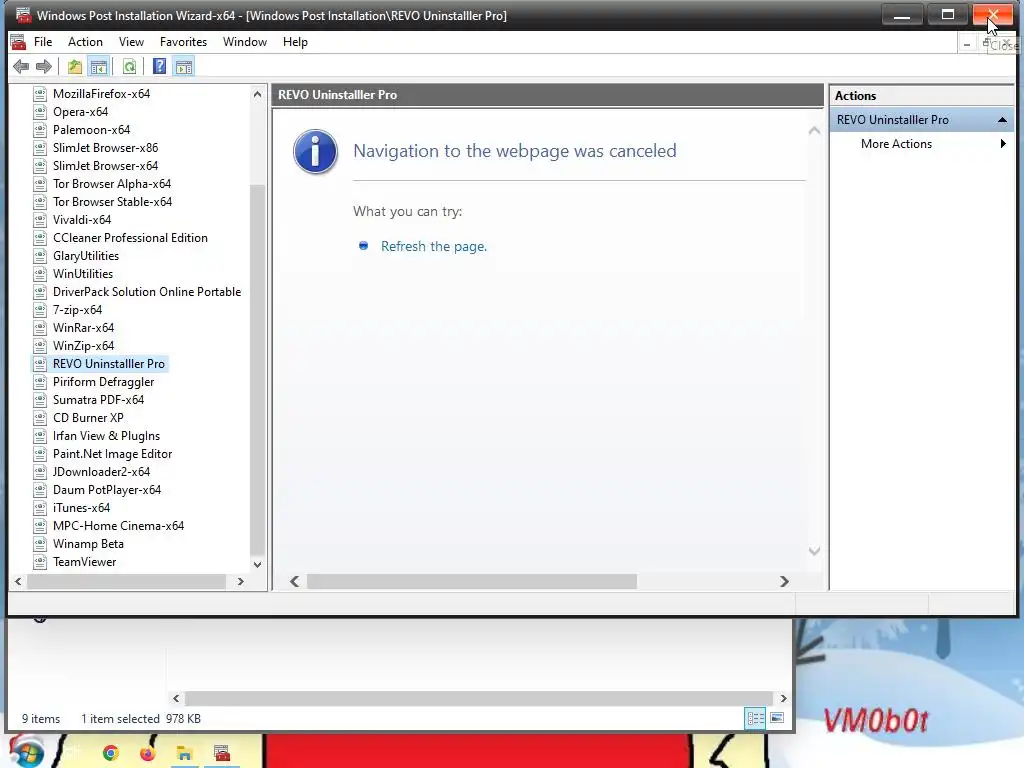The width and height of the screenshot is (1024, 768).
Task: Click the icon next to Vivaldi-x64
Action: click(40, 219)
